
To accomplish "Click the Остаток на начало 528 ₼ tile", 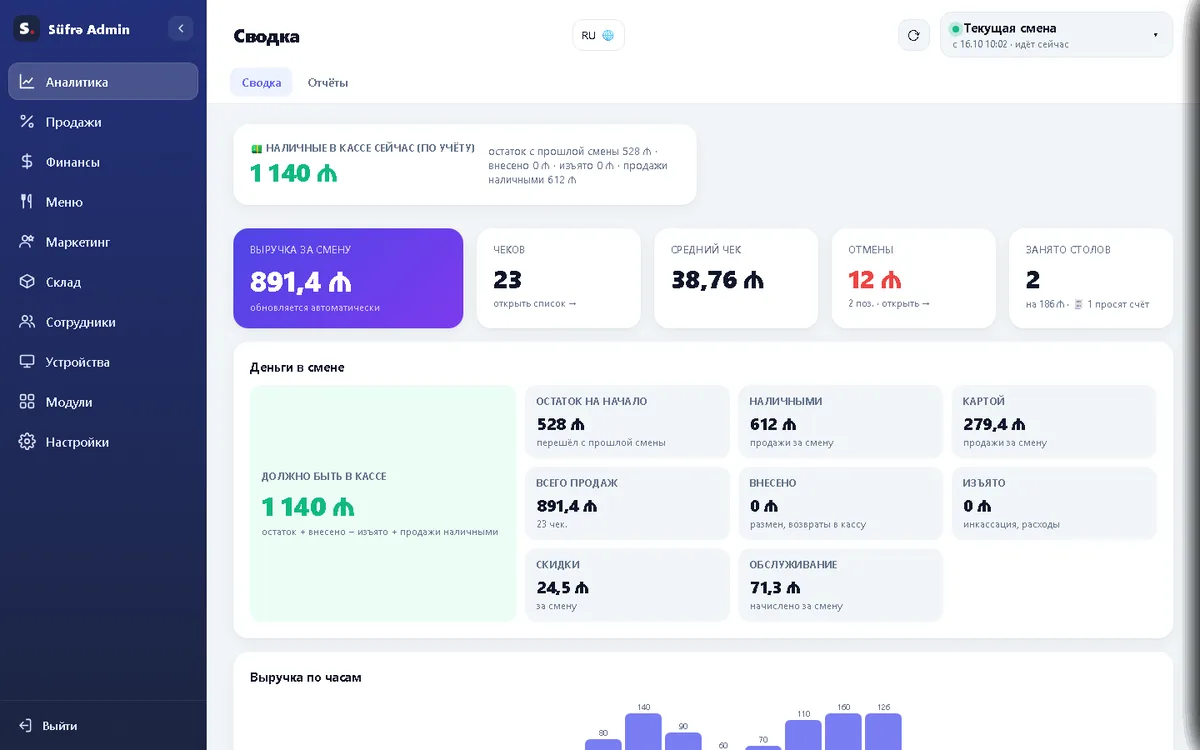I will click(628, 422).
